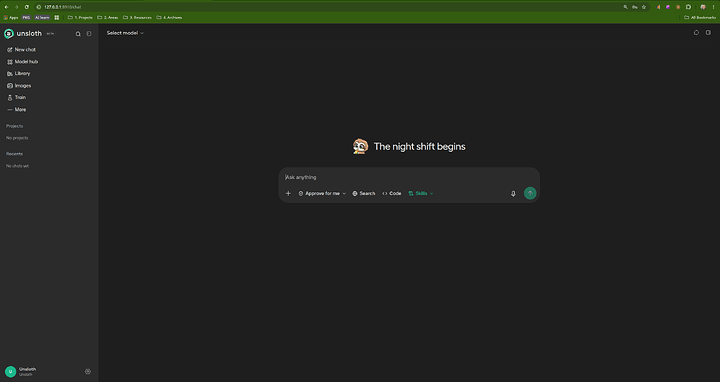Start a New chat from the sidebar

tap(22, 50)
